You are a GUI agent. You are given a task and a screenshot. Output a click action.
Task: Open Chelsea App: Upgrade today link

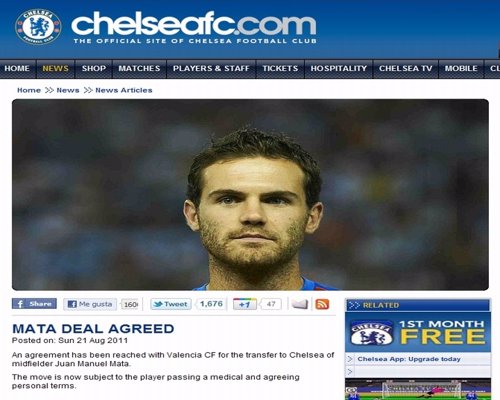click(409, 359)
